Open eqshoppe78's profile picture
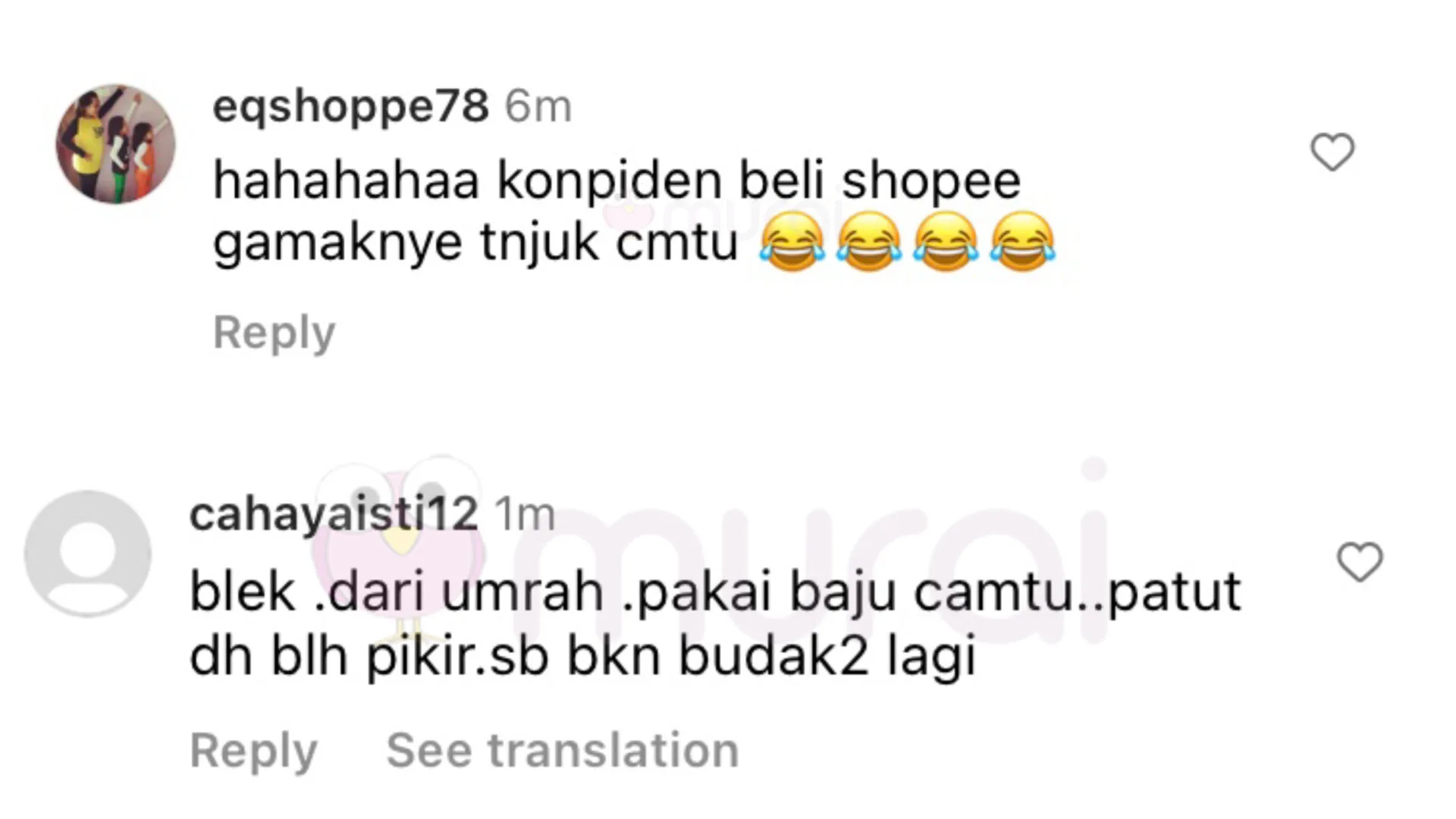This screenshot has height=819, width=1456. [115, 143]
